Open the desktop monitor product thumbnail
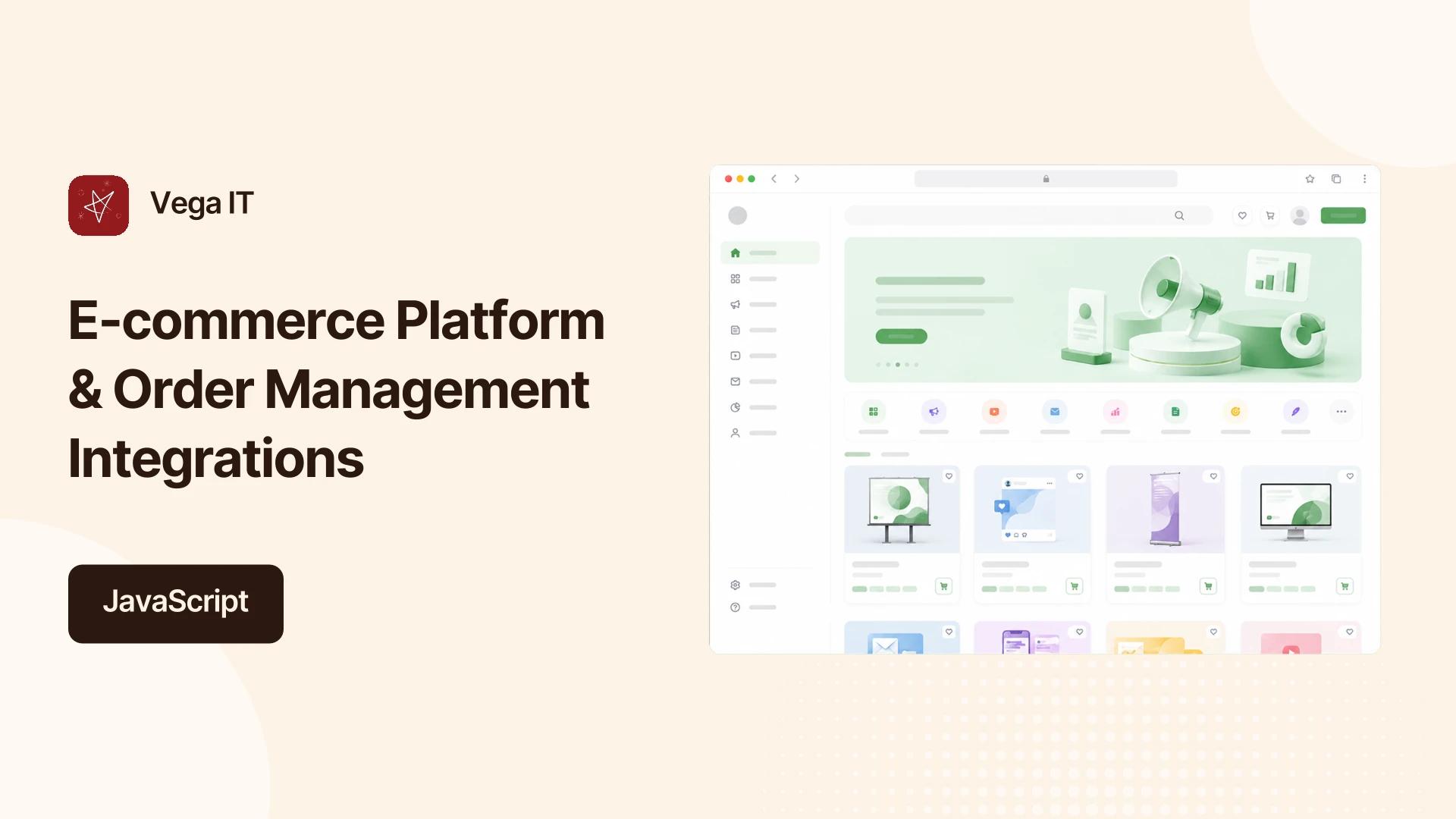This screenshot has height=819, width=1456. (1301, 510)
